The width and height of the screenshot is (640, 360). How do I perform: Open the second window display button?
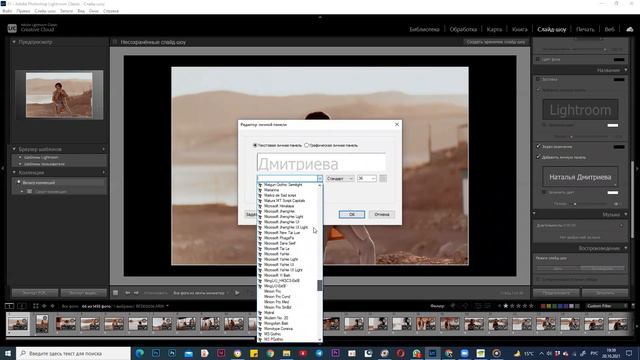(x=22, y=306)
